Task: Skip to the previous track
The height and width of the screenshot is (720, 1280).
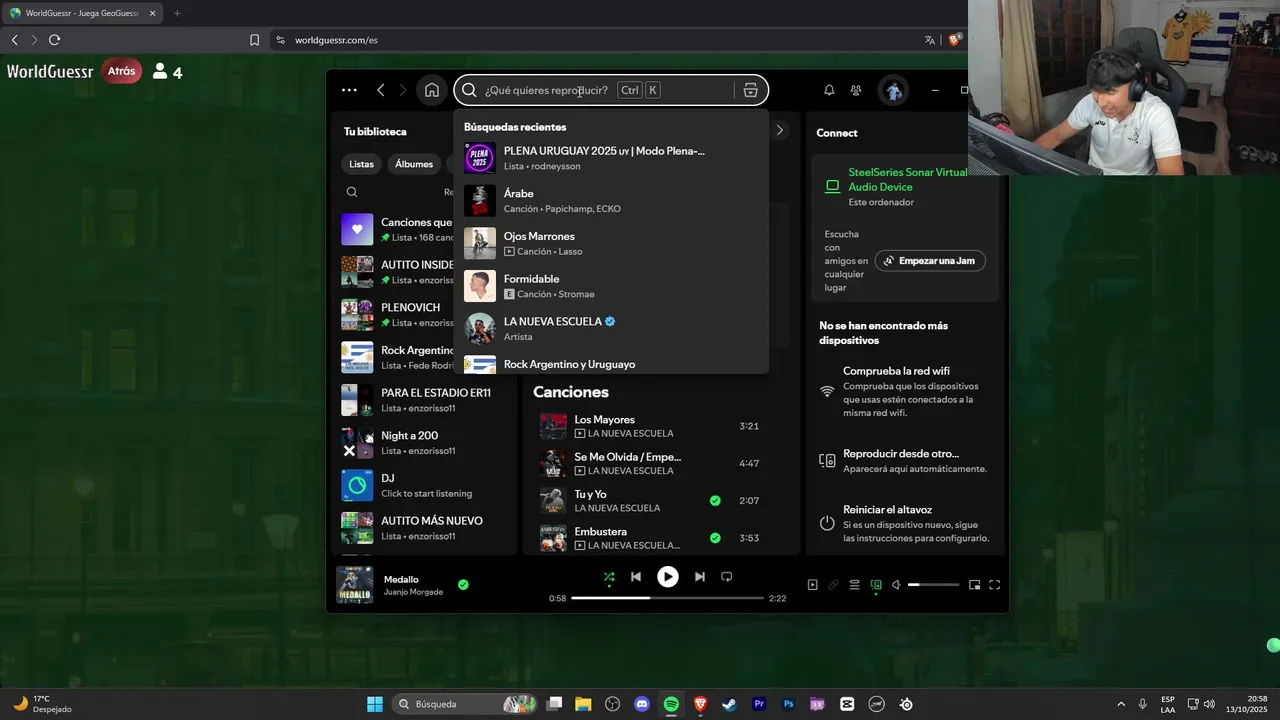Action: coord(636,577)
